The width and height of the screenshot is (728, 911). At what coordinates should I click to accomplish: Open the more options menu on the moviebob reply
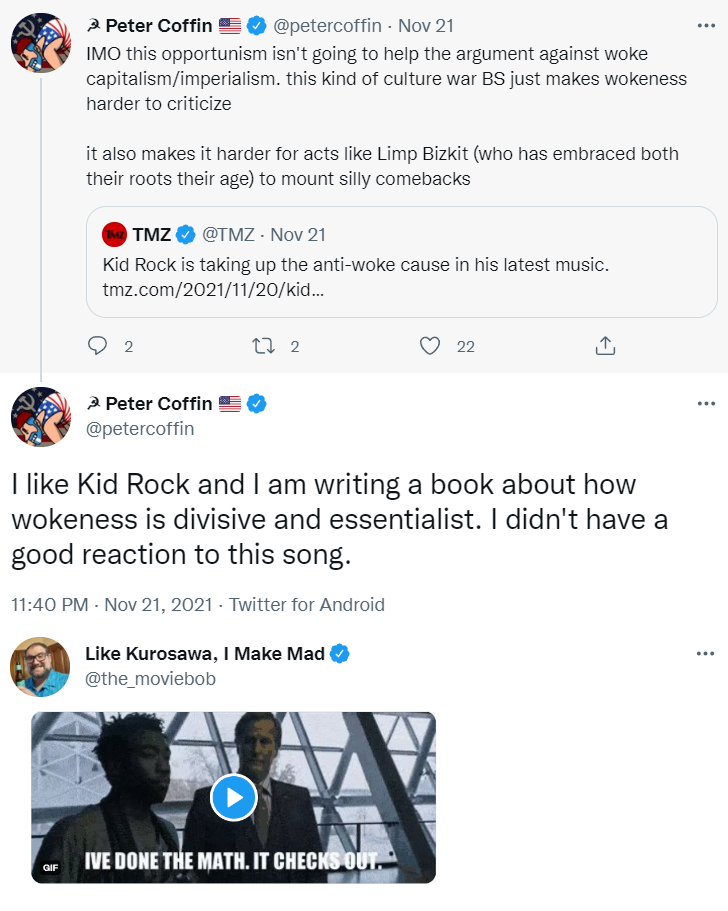(706, 654)
